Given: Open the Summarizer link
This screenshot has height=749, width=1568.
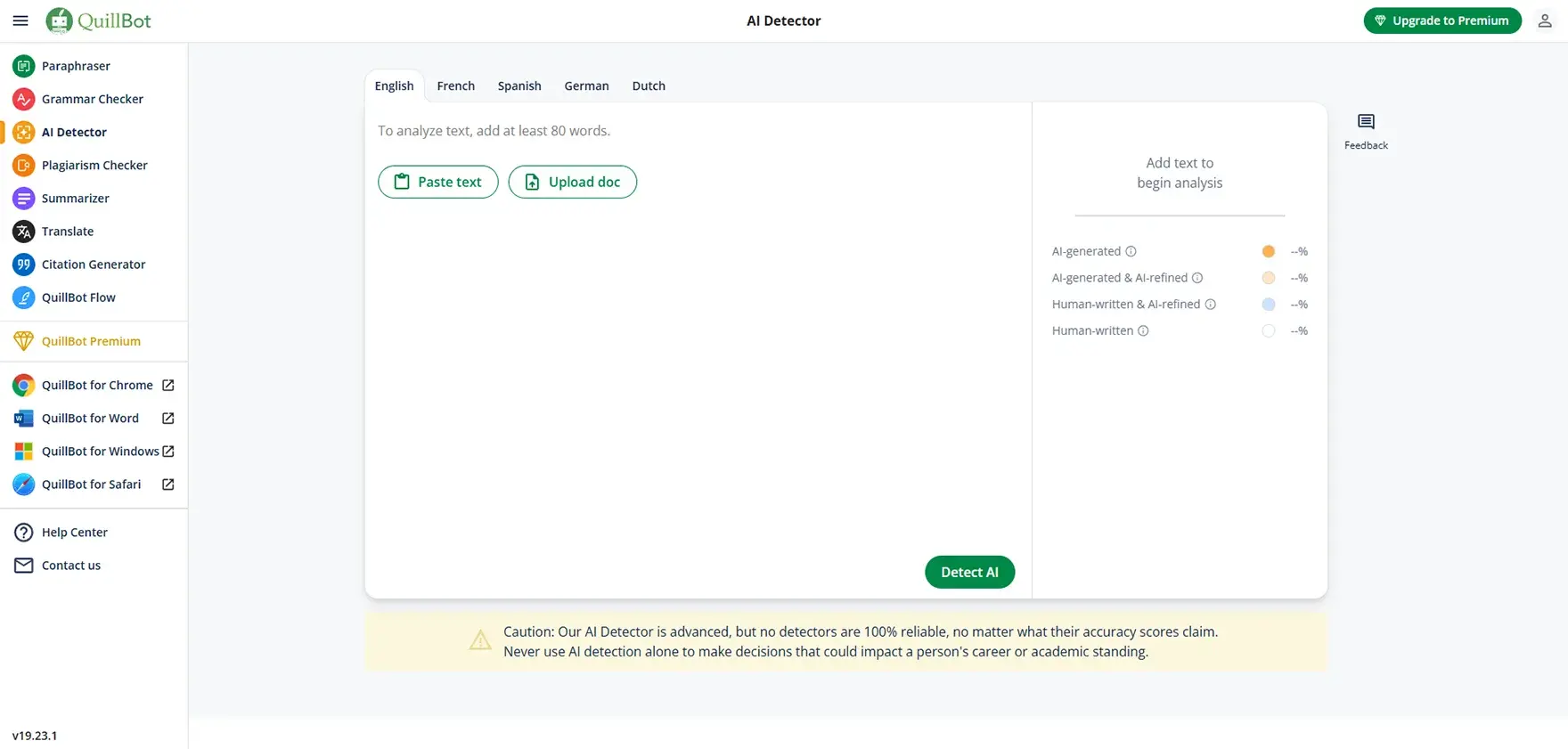Looking at the screenshot, I should click(x=76, y=198).
